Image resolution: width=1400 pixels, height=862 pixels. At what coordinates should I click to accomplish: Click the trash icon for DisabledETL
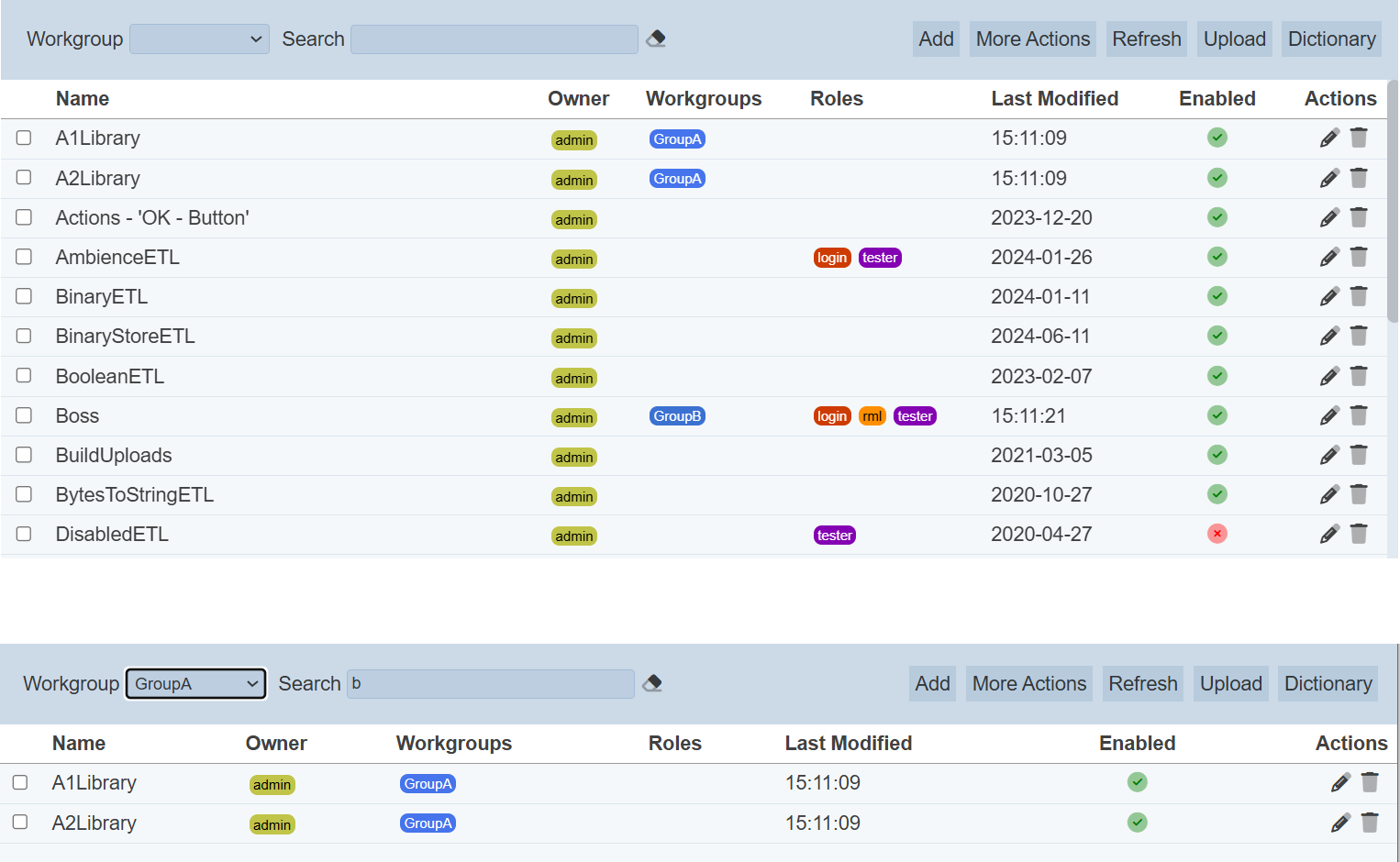pyautogui.click(x=1359, y=534)
